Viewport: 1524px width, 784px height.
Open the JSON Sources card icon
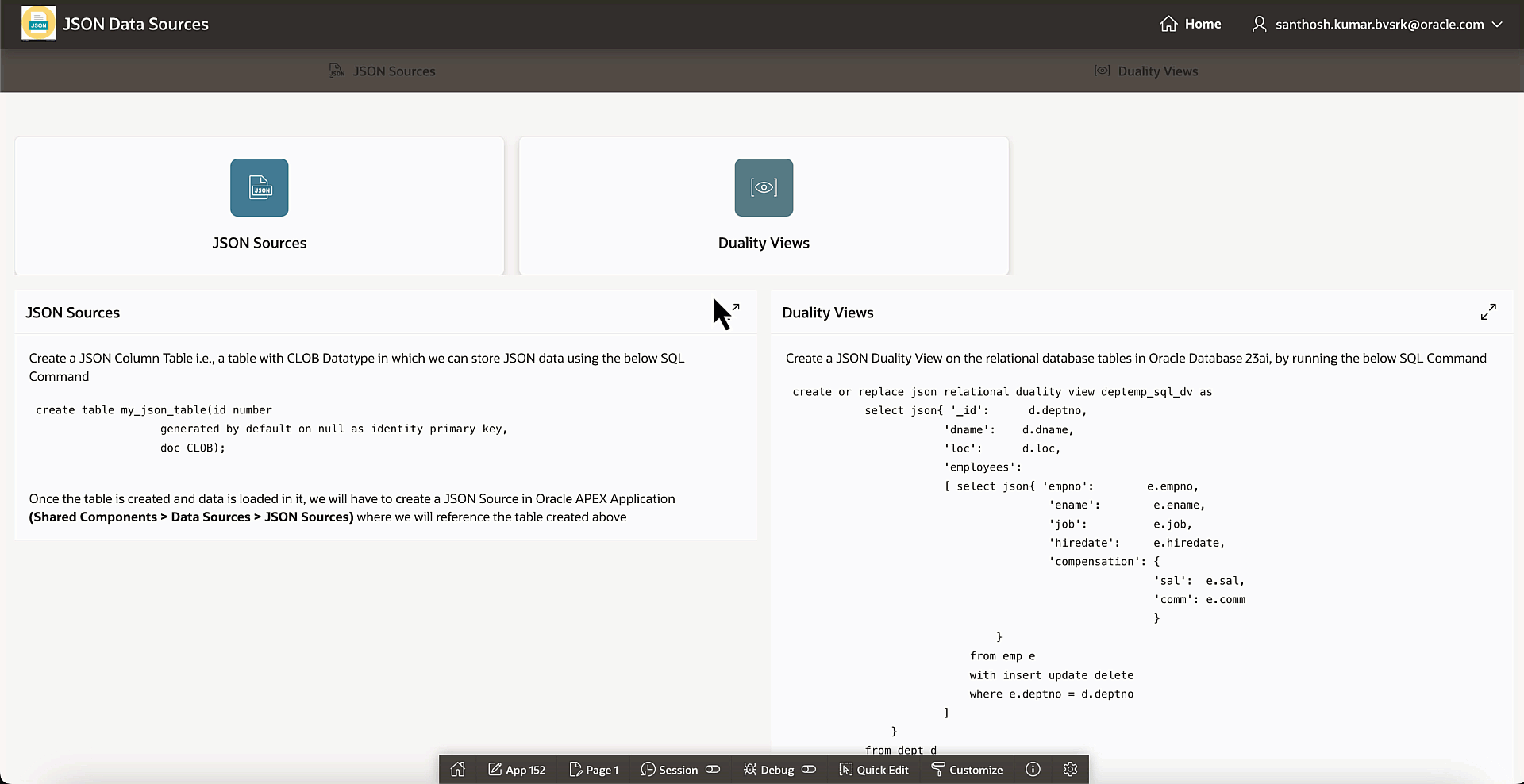coord(260,187)
